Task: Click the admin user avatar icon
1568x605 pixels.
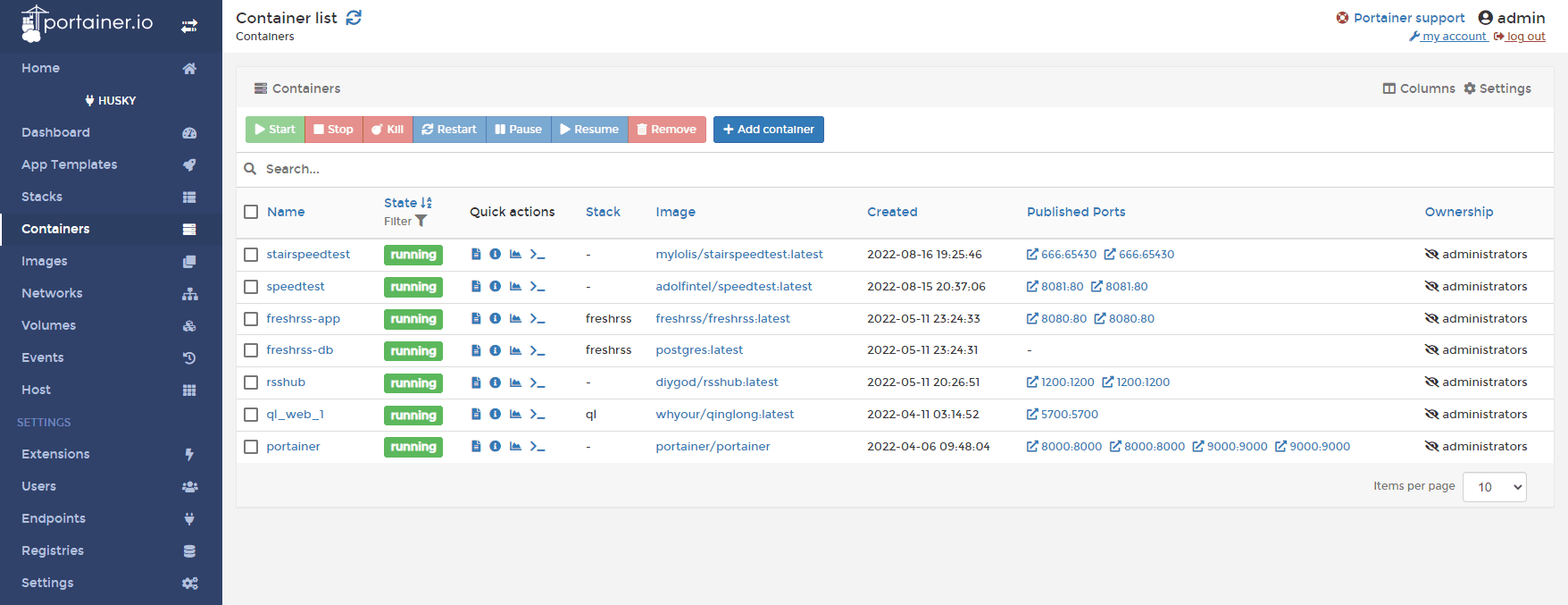Action: 1486,18
